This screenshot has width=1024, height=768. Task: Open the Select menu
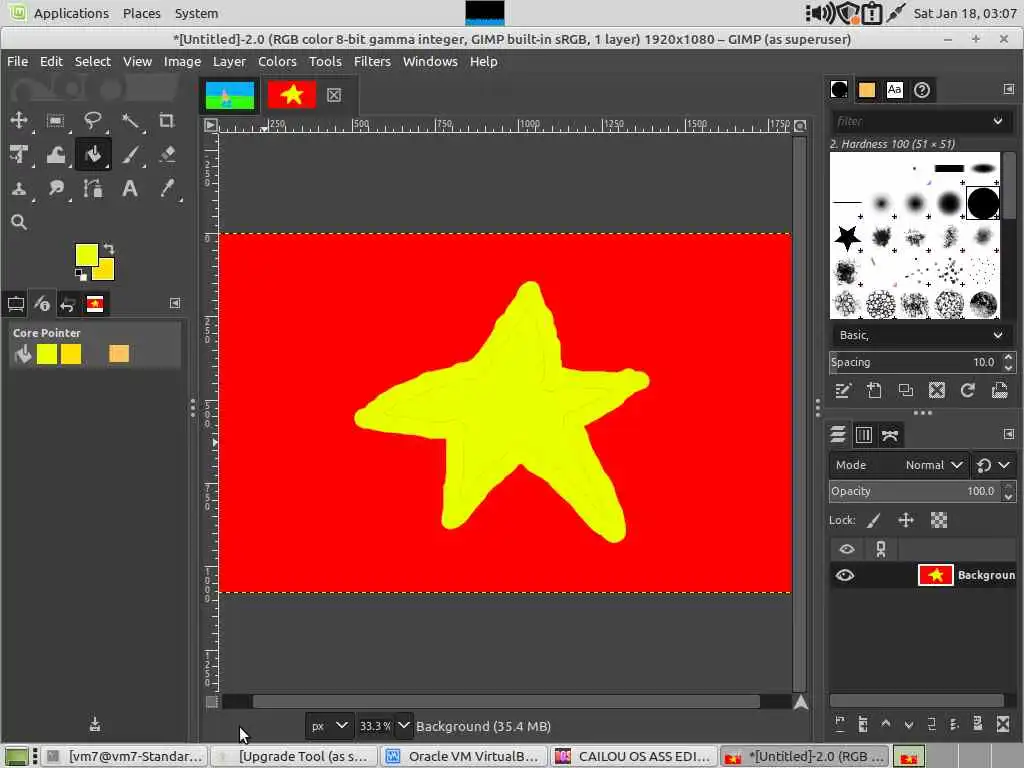tap(93, 61)
